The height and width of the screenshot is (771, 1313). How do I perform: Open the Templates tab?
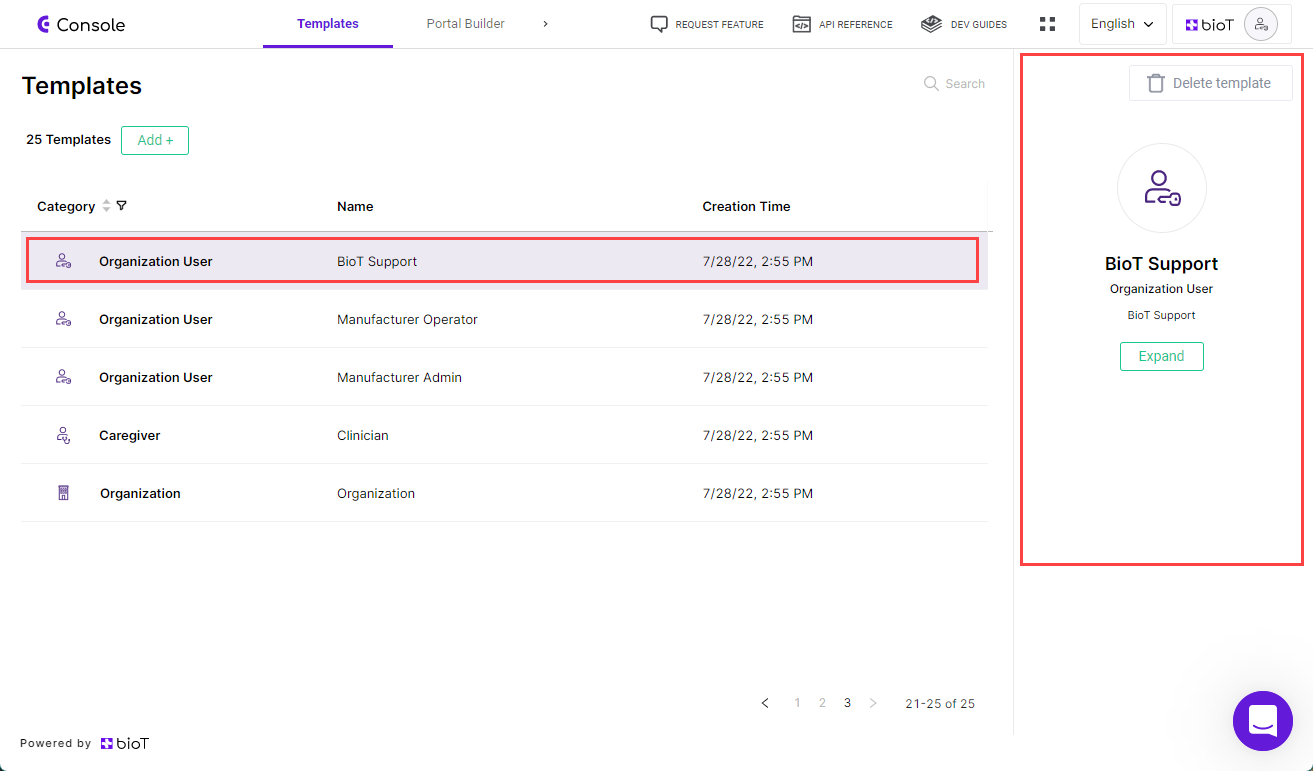point(328,24)
